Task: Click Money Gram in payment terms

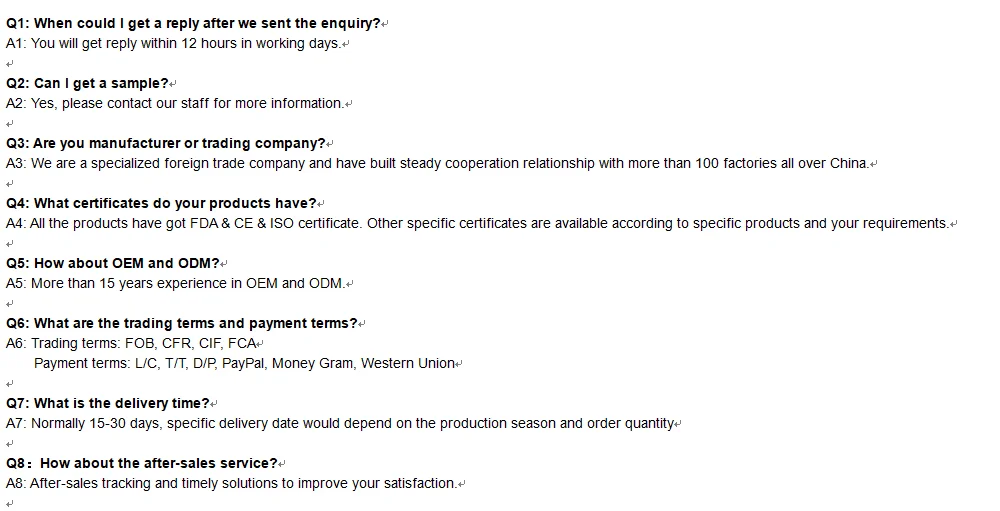Action: pyautogui.click(x=313, y=363)
